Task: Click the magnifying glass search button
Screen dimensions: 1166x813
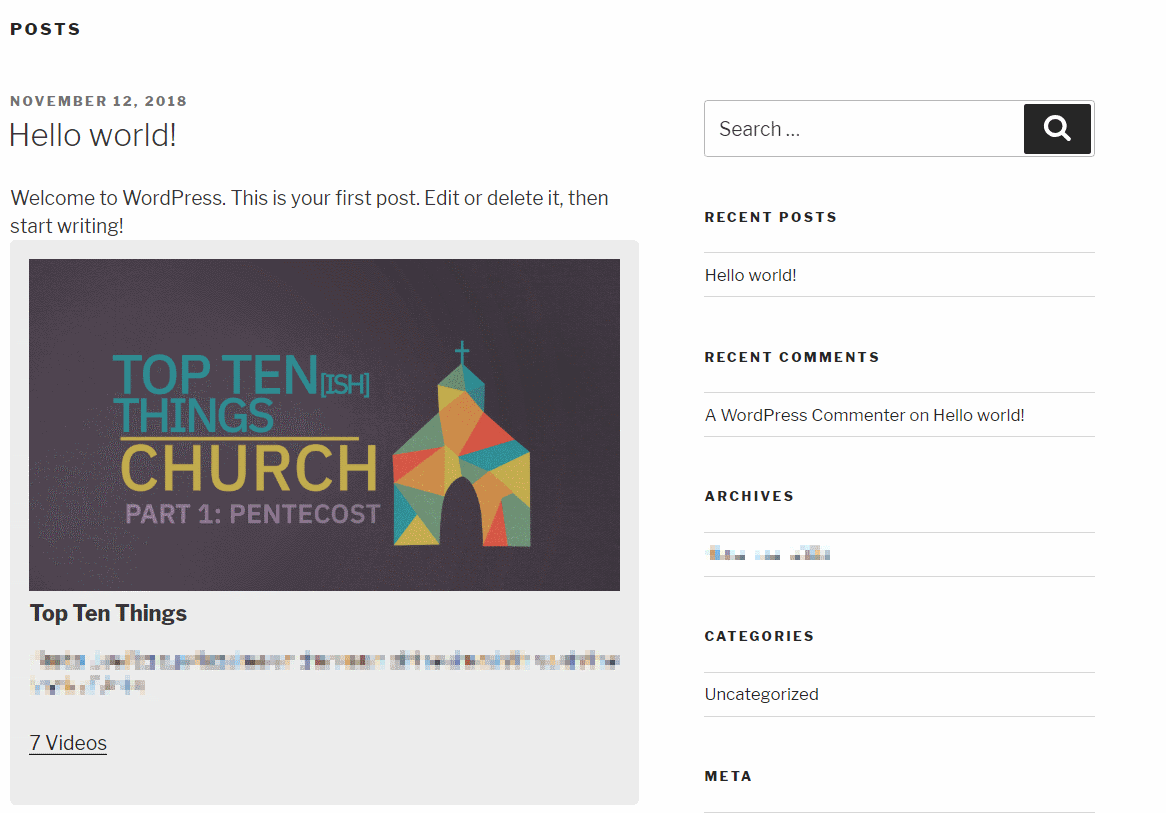Action: click(1057, 129)
